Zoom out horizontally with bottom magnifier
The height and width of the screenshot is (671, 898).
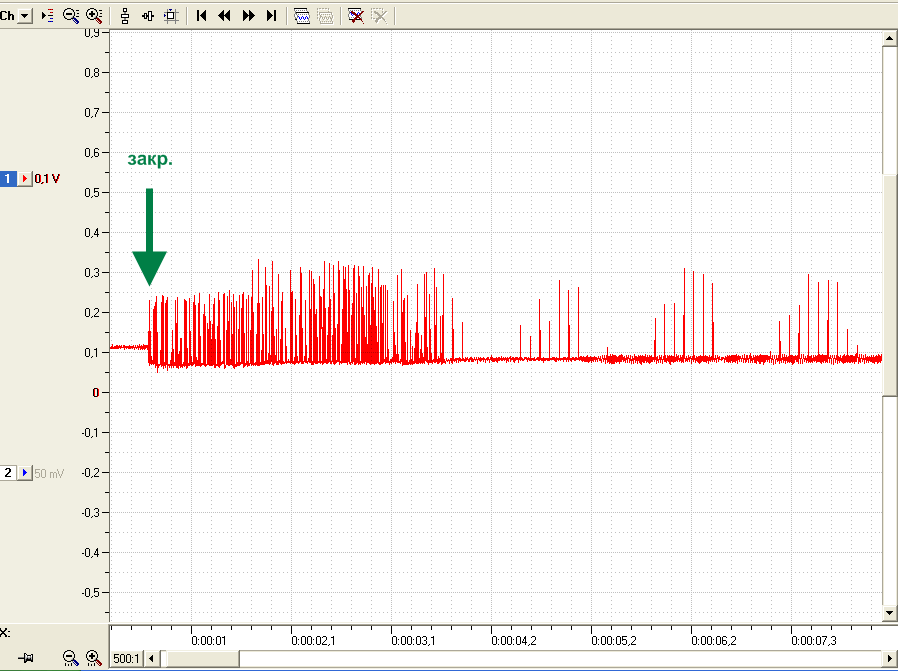[70, 658]
